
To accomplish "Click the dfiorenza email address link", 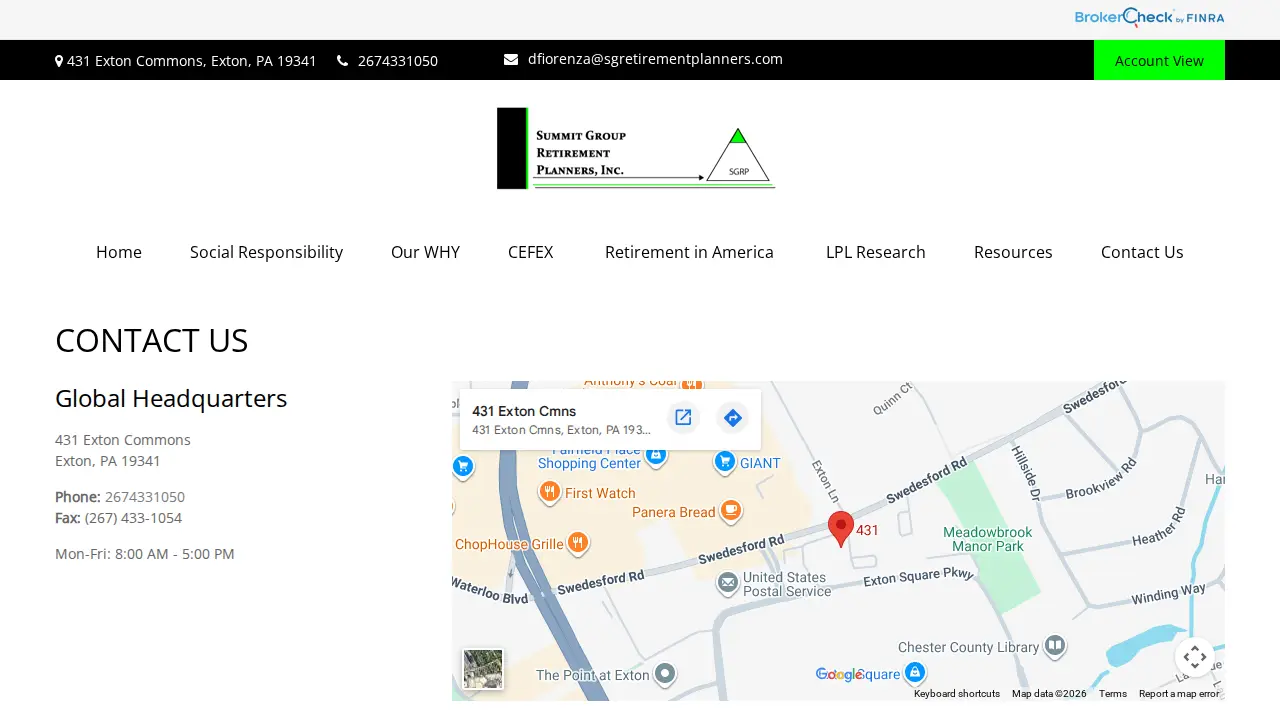I will 655,59.
